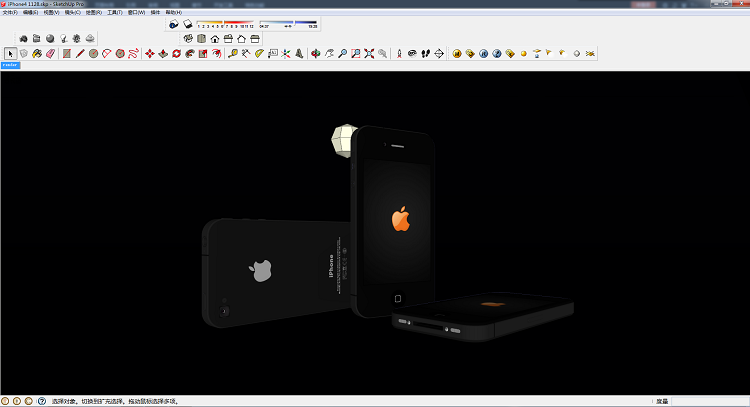Click the render teapot-like first plugin icon
This screenshot has width=750, height=407.
click(23, 39)
